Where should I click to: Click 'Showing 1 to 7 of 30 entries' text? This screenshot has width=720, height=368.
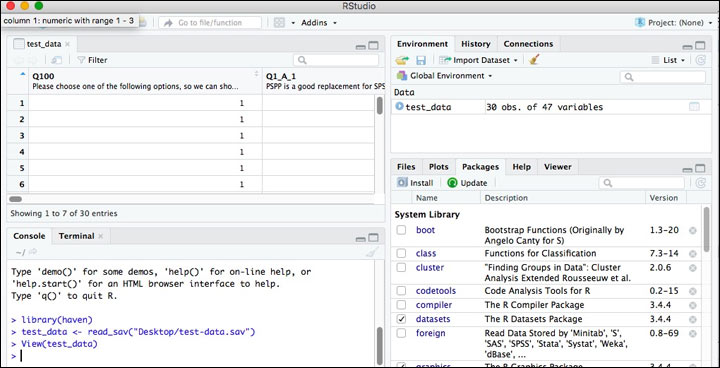[x=64, y=213]
